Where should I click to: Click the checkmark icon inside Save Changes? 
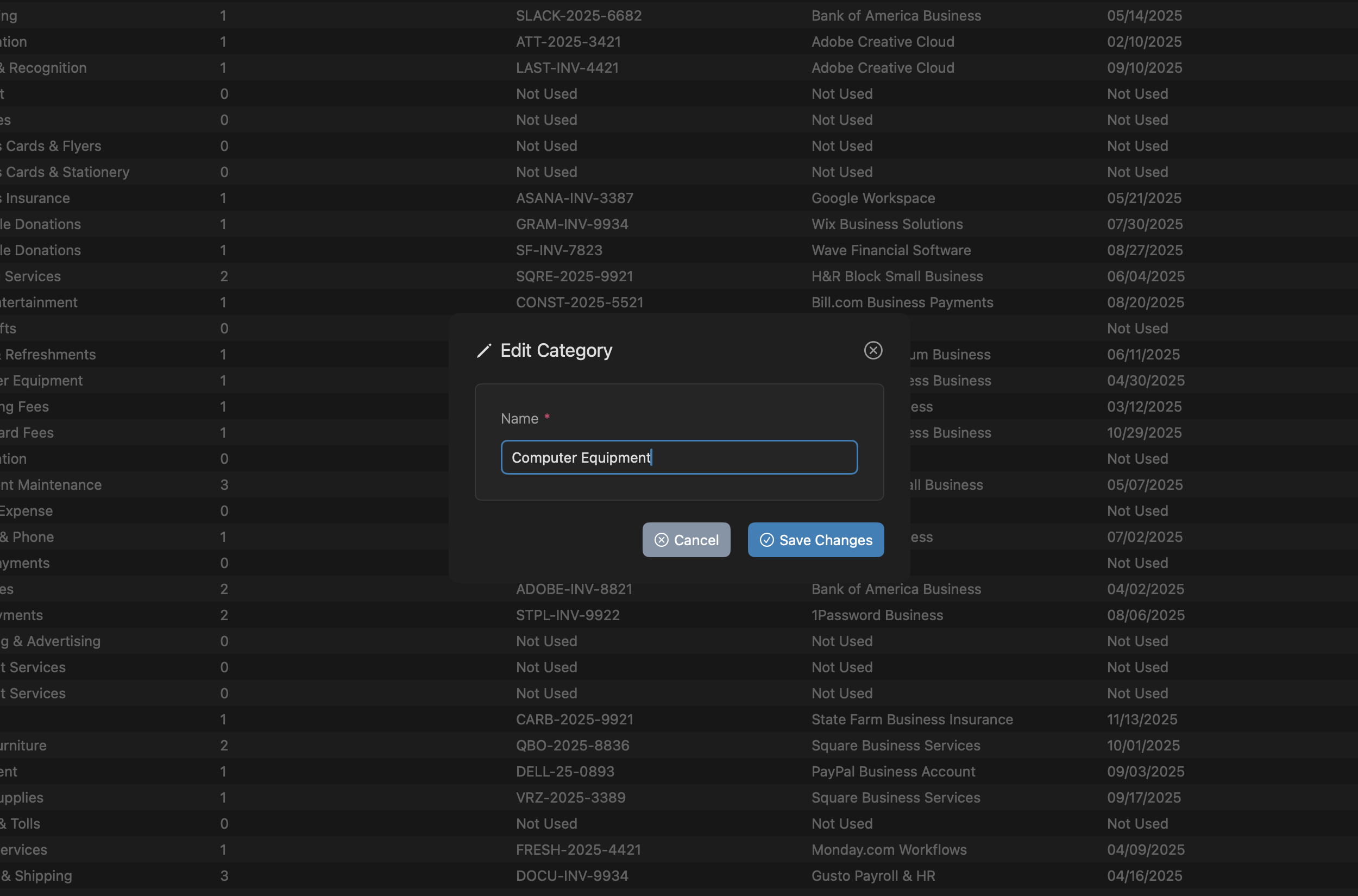(x=766, y=539)
